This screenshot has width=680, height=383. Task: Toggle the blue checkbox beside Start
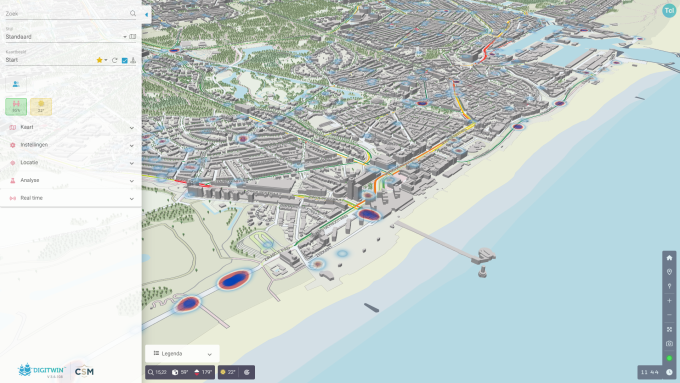[124, 60]
